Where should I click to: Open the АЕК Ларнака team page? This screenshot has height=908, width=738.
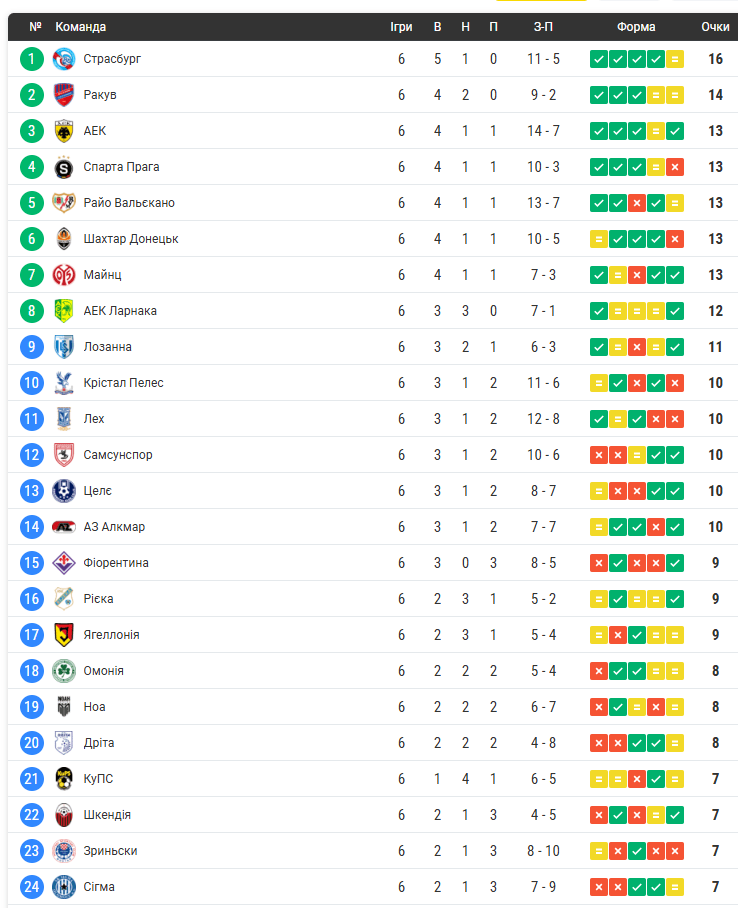click(x=120, y=311)
